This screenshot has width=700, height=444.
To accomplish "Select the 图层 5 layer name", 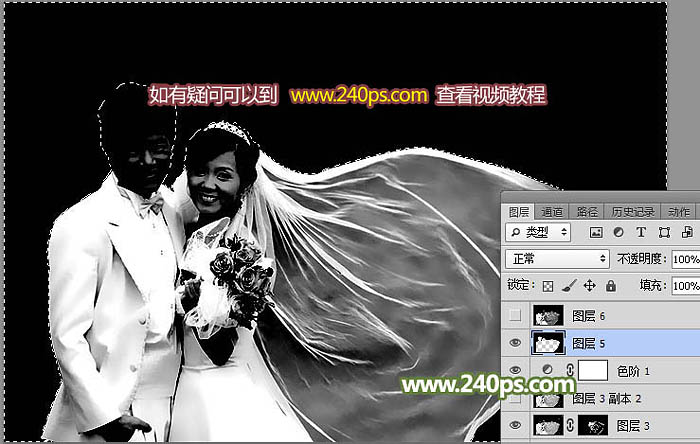I will click(588, 344).
